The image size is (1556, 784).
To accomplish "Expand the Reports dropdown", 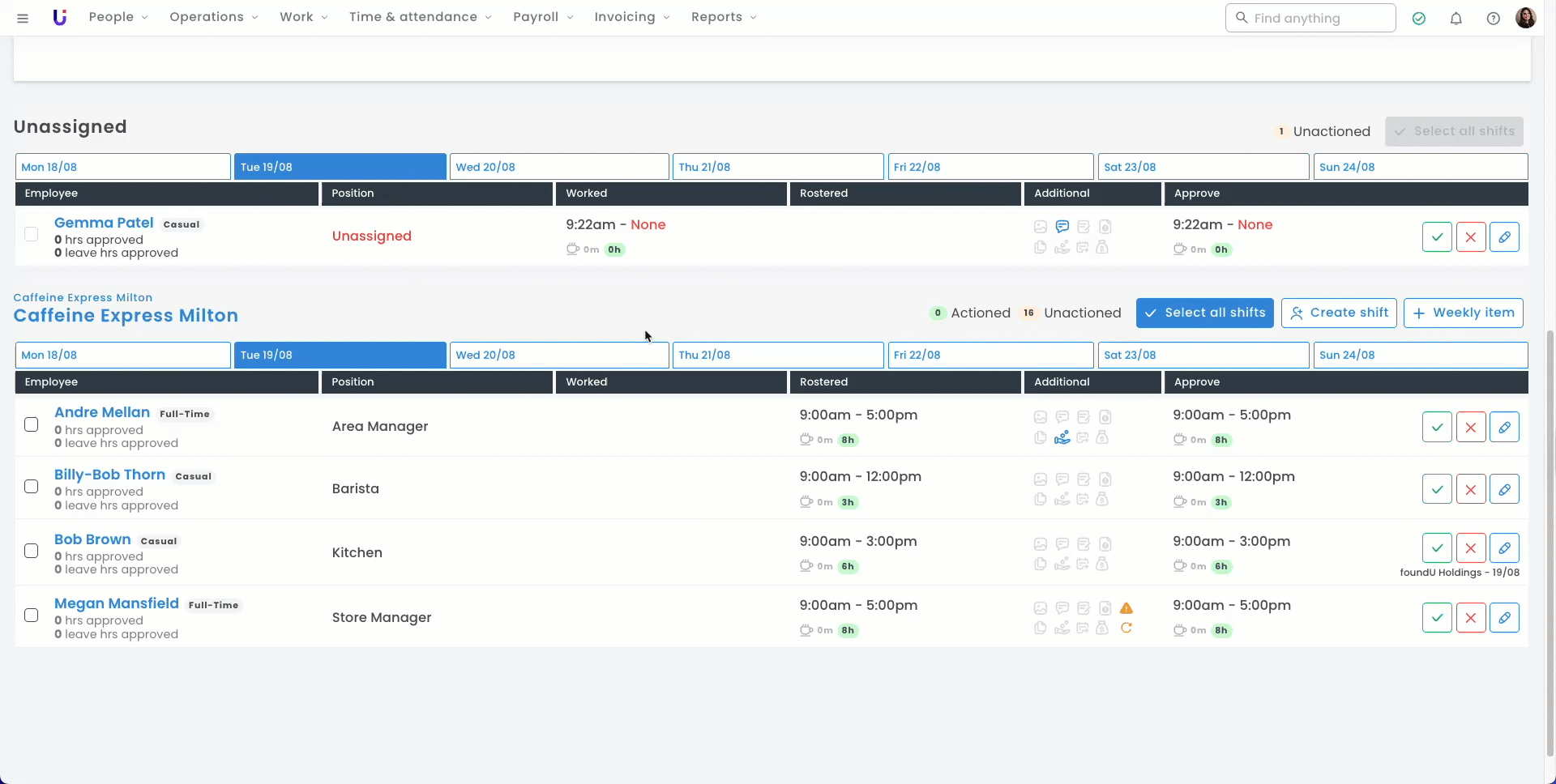I will pyautogui.click(x=723, y=17).
